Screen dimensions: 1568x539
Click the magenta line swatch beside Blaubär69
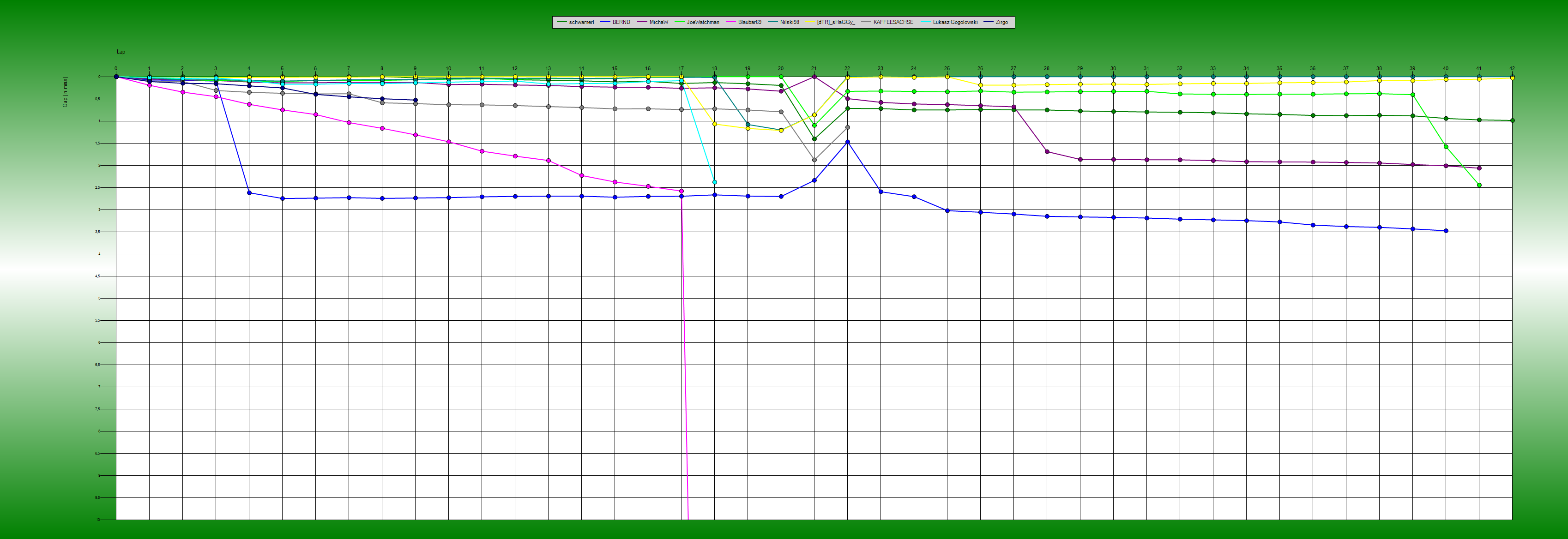[731, 23]
